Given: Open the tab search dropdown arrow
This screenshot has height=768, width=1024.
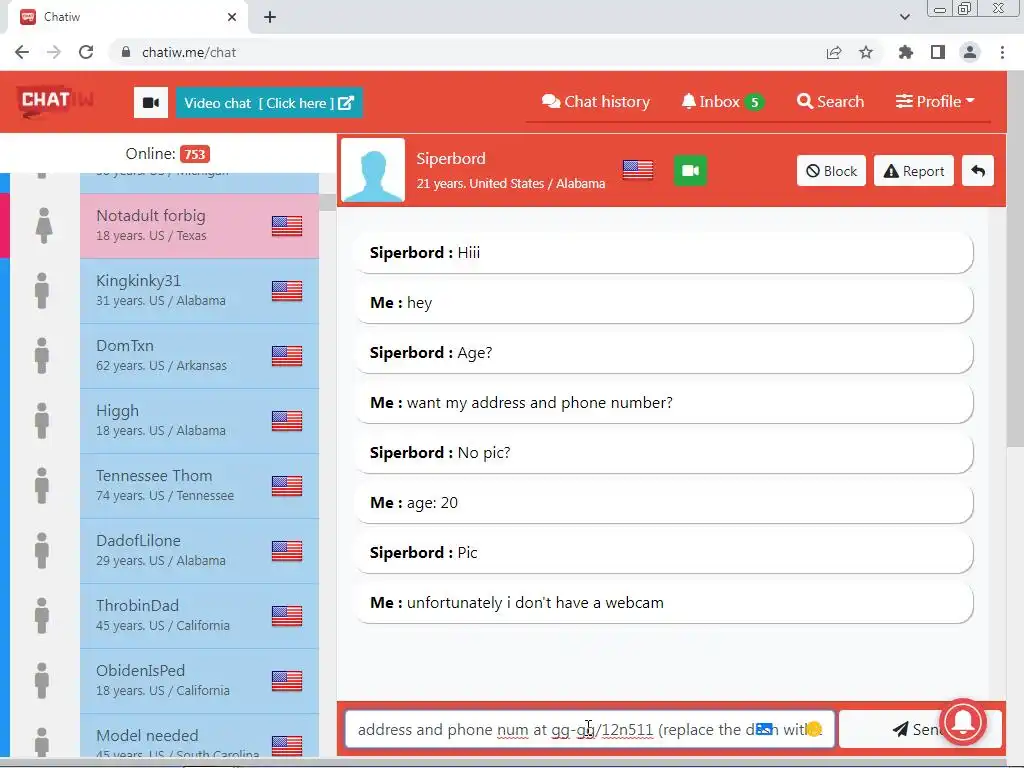Looking at the screenshot, I should [904, 17].
